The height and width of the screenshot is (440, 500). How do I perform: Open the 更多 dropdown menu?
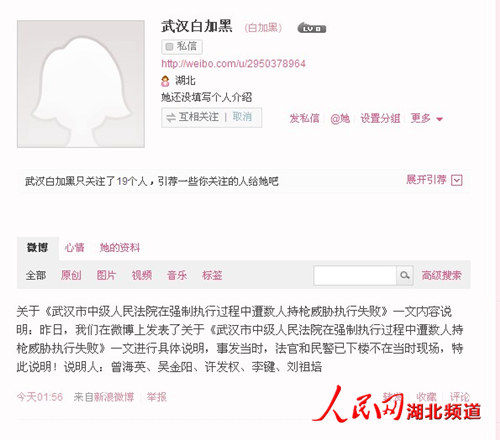click(427, 118)
